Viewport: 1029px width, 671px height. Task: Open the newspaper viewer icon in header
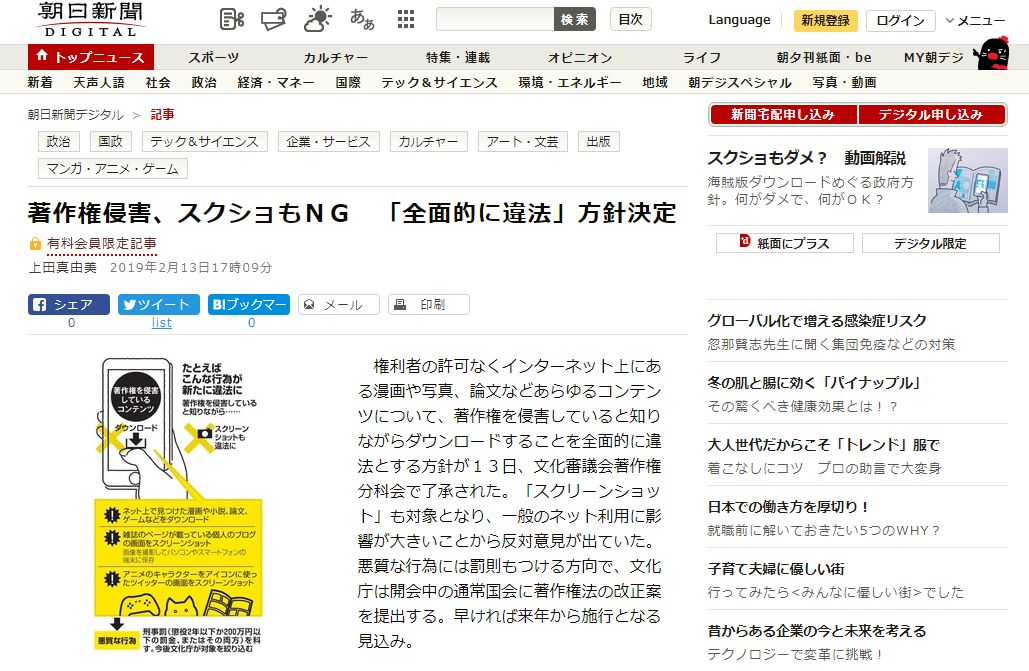(x=232, y=19)
